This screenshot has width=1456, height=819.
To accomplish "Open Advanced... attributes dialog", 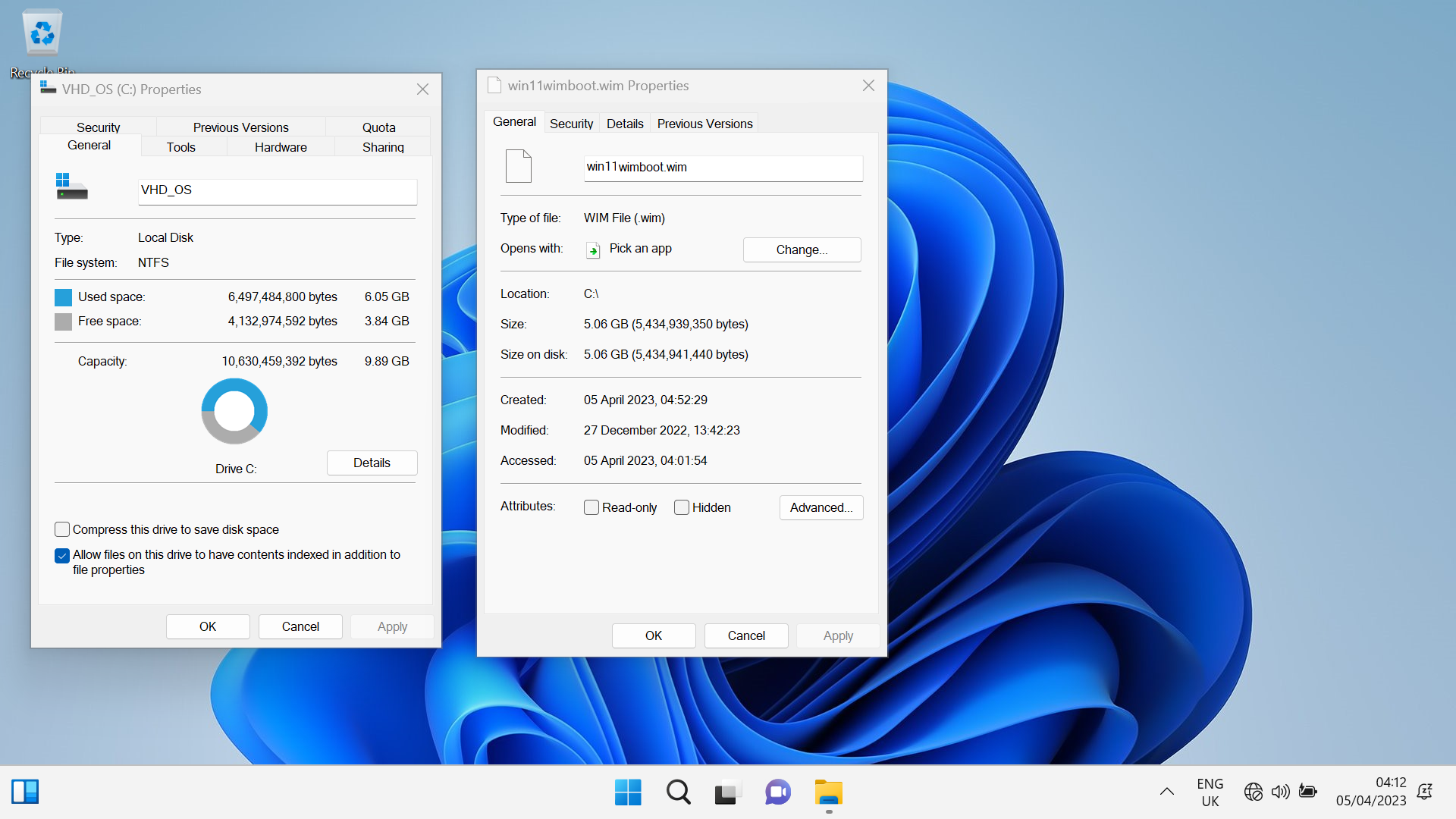I will pos(821,507).
